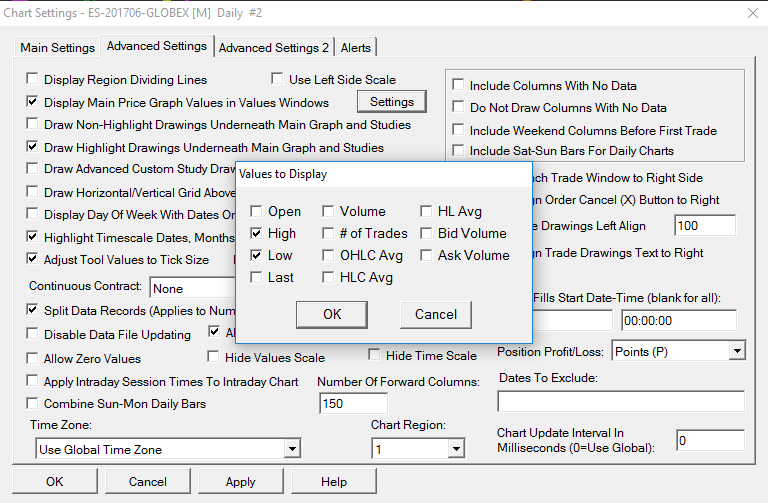
Task: Enable Display Region Dividing Lines
Action: point(32,79)
